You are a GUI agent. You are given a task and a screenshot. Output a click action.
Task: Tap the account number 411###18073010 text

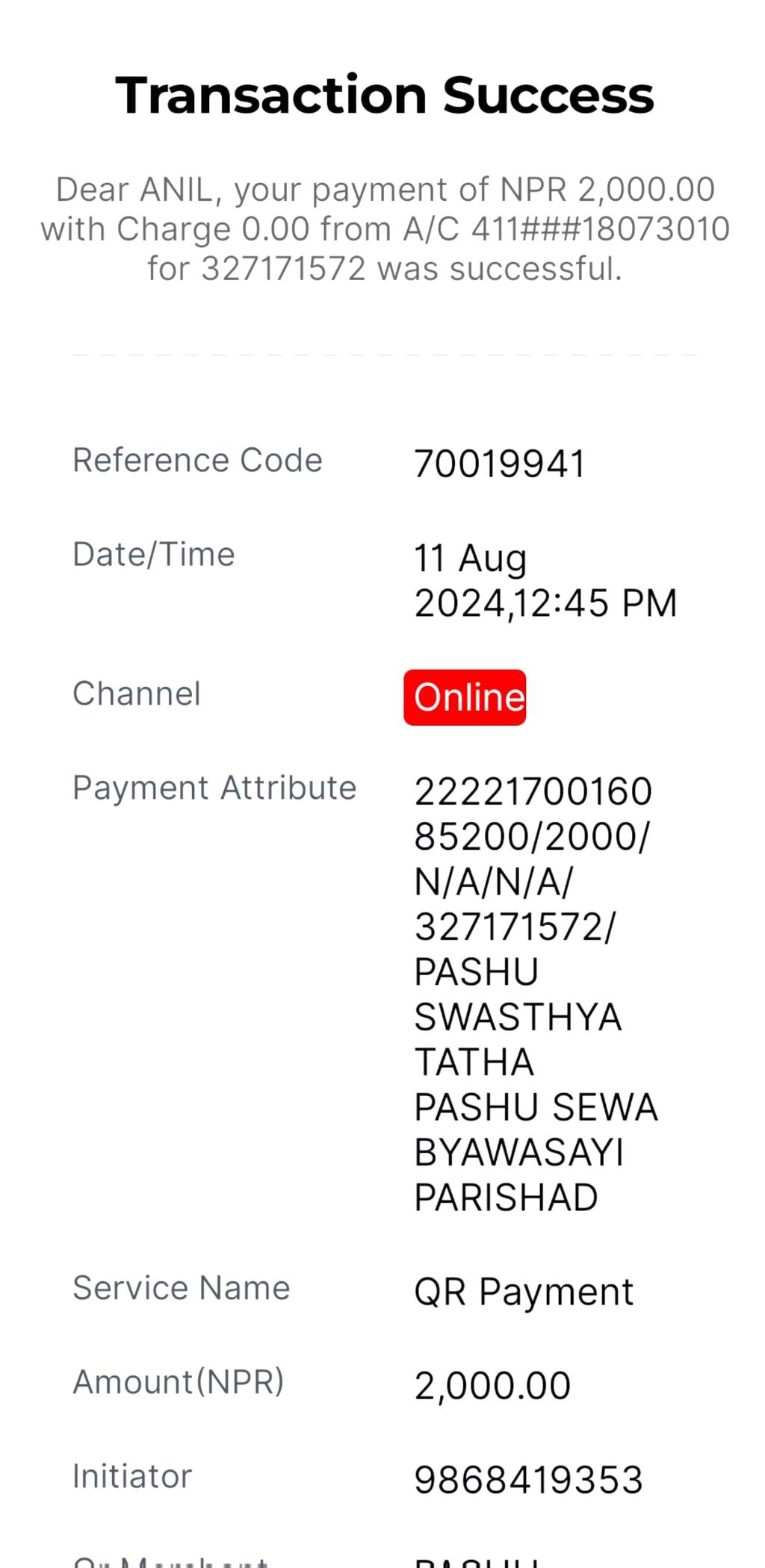click(x=601, y=229)
